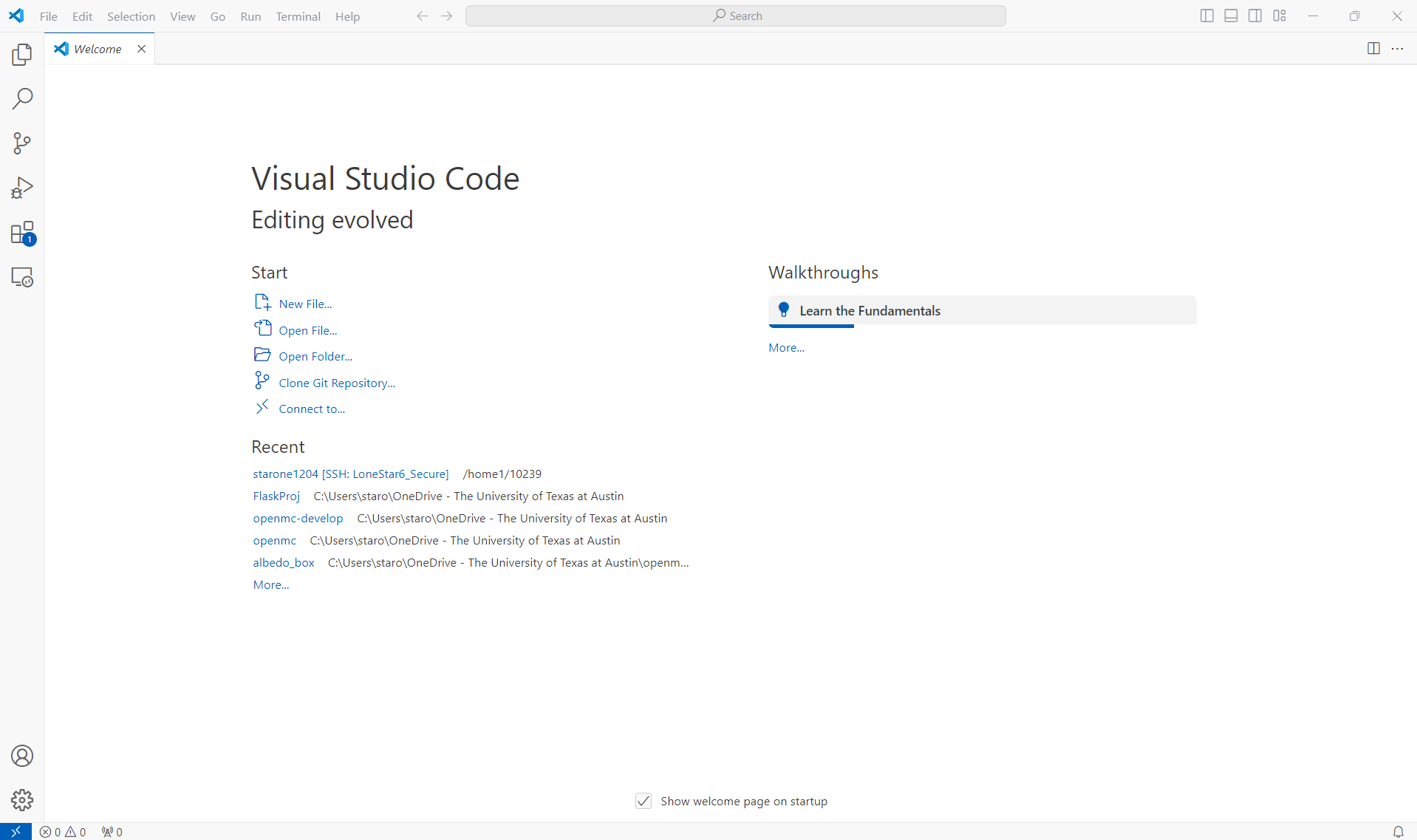Click Clone Git Repository... link

pos(337,383)
